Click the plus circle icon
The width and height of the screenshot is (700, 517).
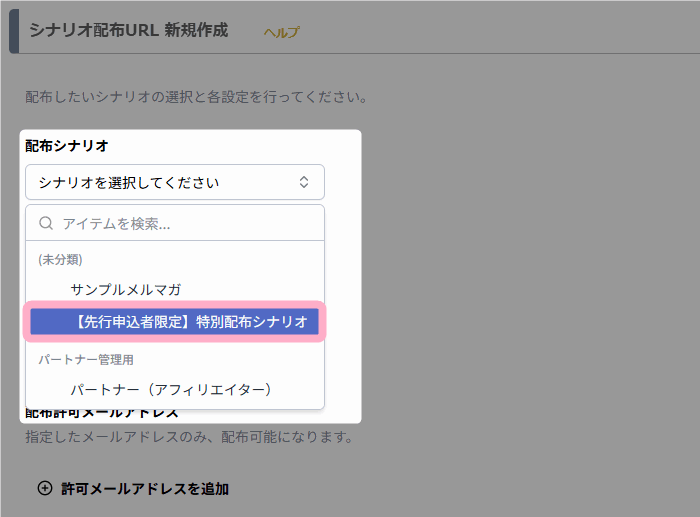[x=44, y=489]
